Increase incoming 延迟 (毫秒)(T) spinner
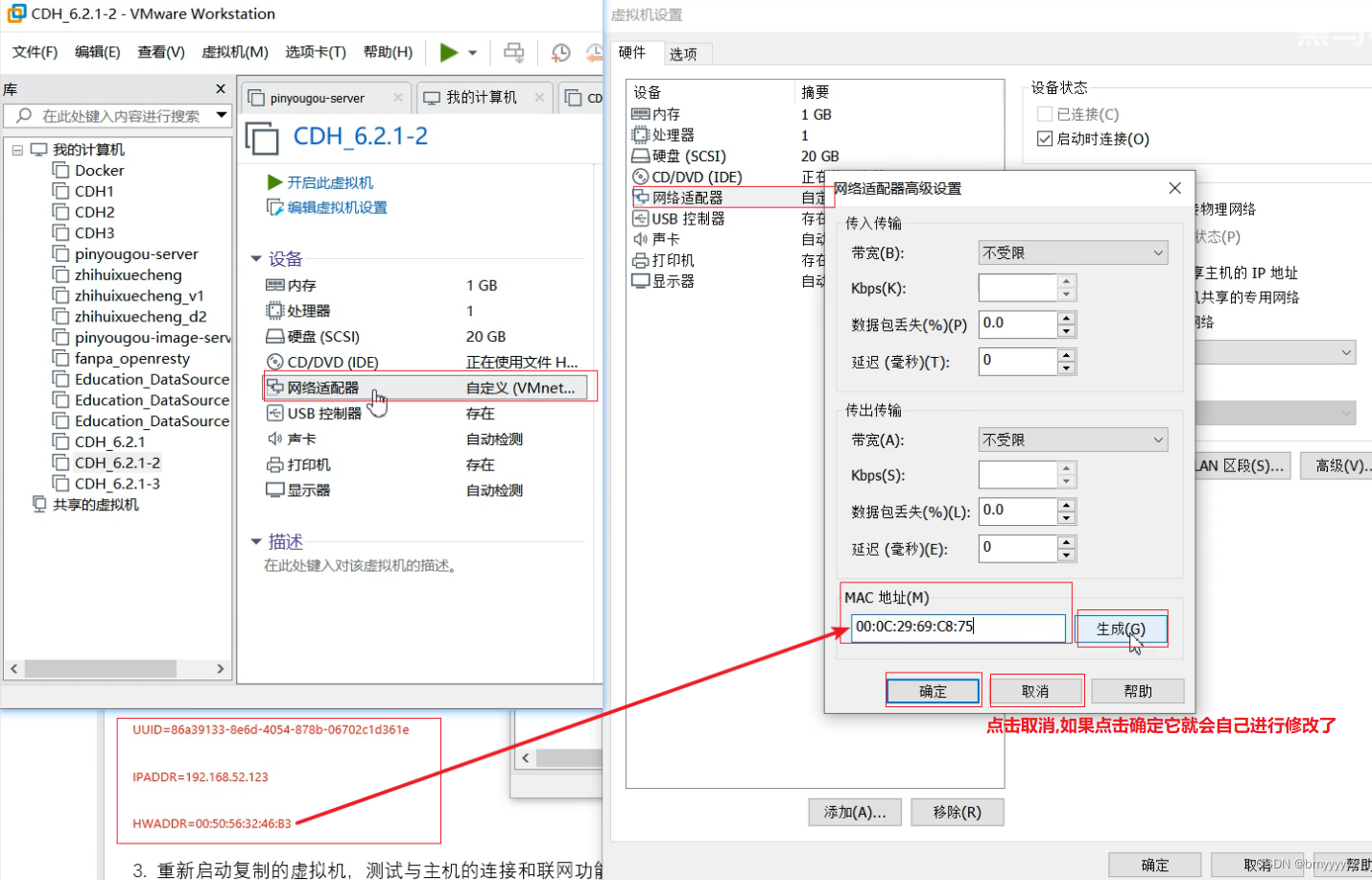1372x880 pixels. [1066, 355]
